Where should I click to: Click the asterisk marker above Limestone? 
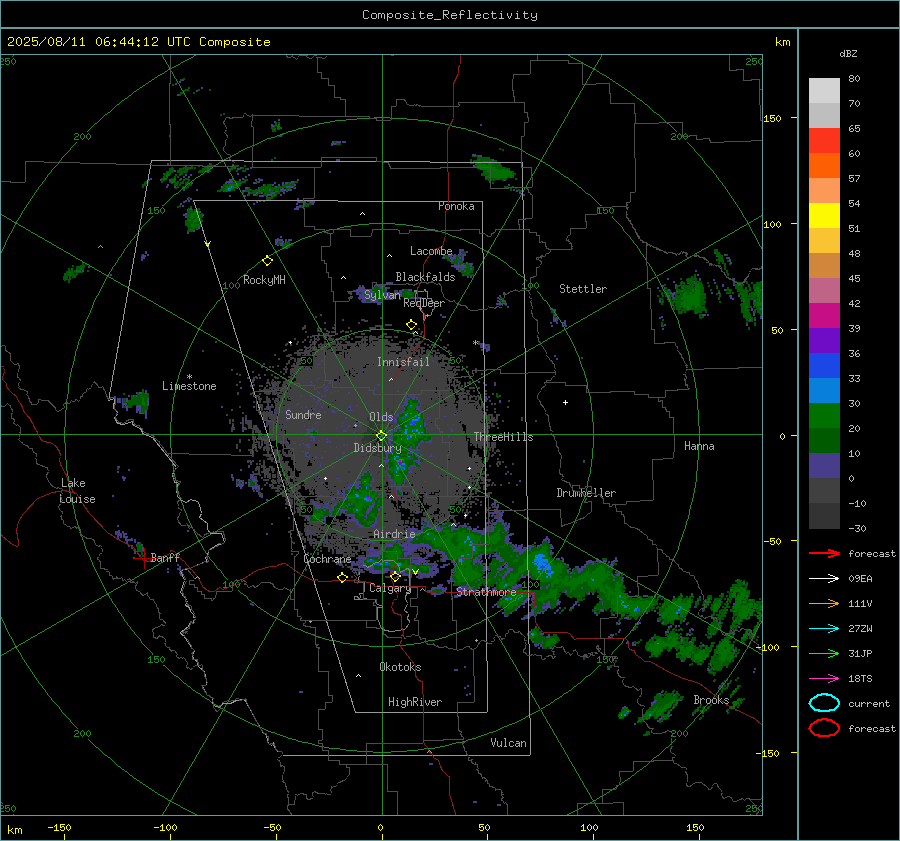189,377
